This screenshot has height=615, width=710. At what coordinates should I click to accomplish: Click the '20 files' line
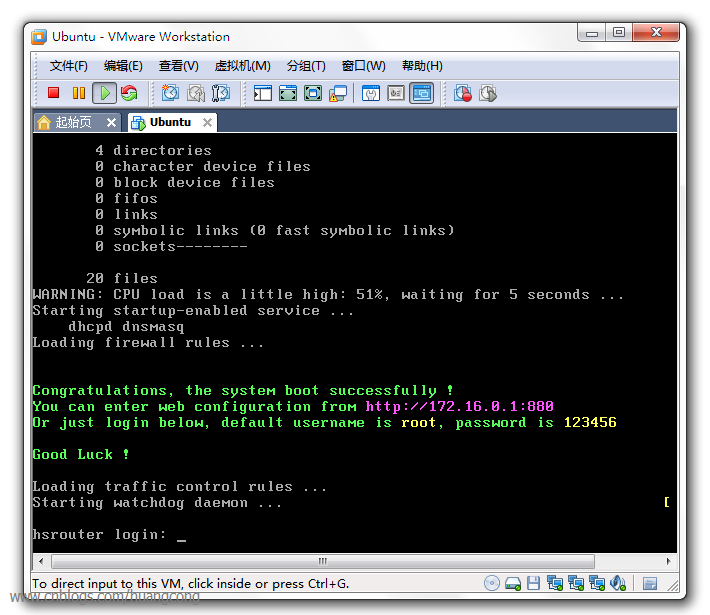[x=122, y=278]
